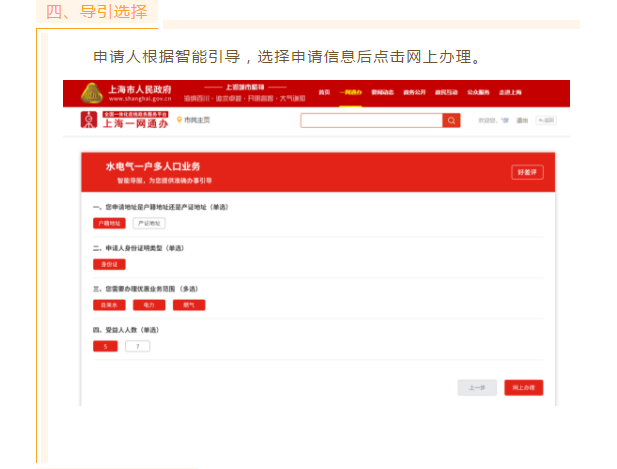This screenshot has height=469, width=617.
Task: Click the 好差评 rating button
Action: pos(527,172)
